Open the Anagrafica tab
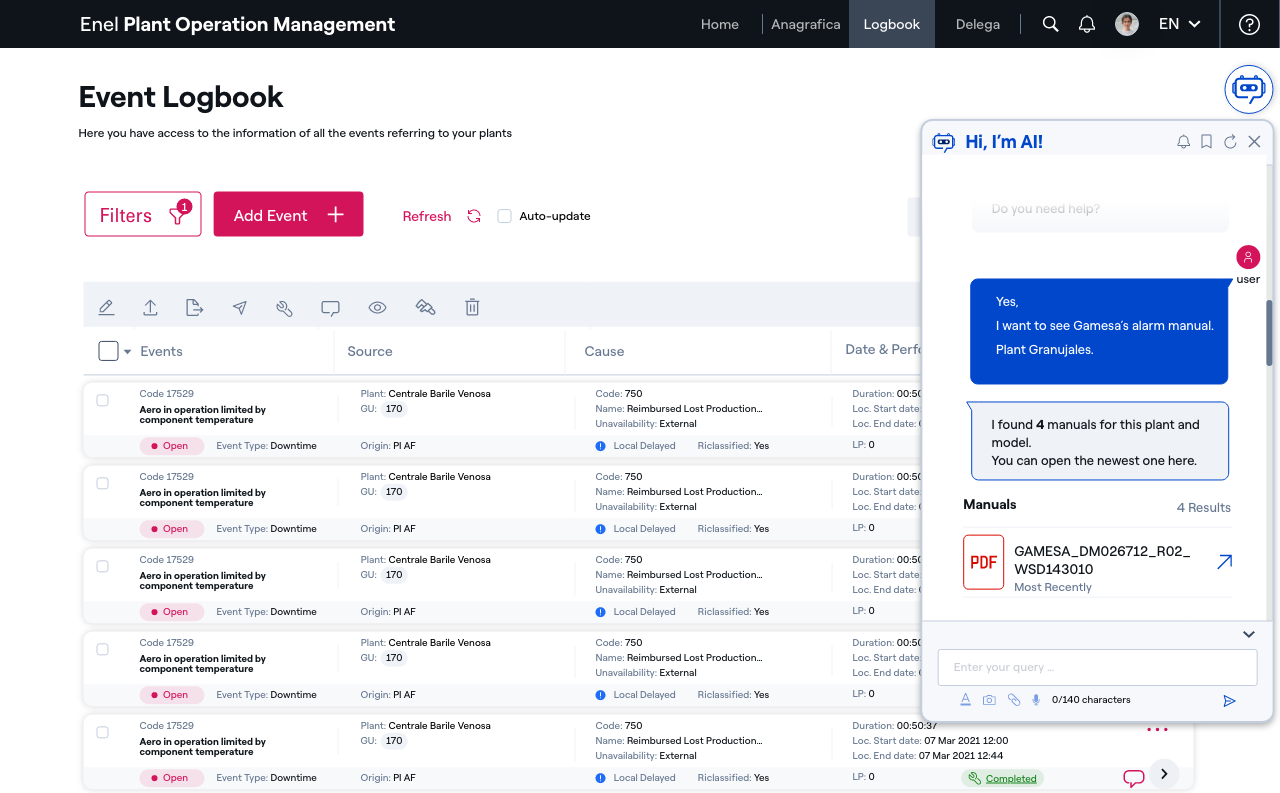 click(x=806, y=24)
